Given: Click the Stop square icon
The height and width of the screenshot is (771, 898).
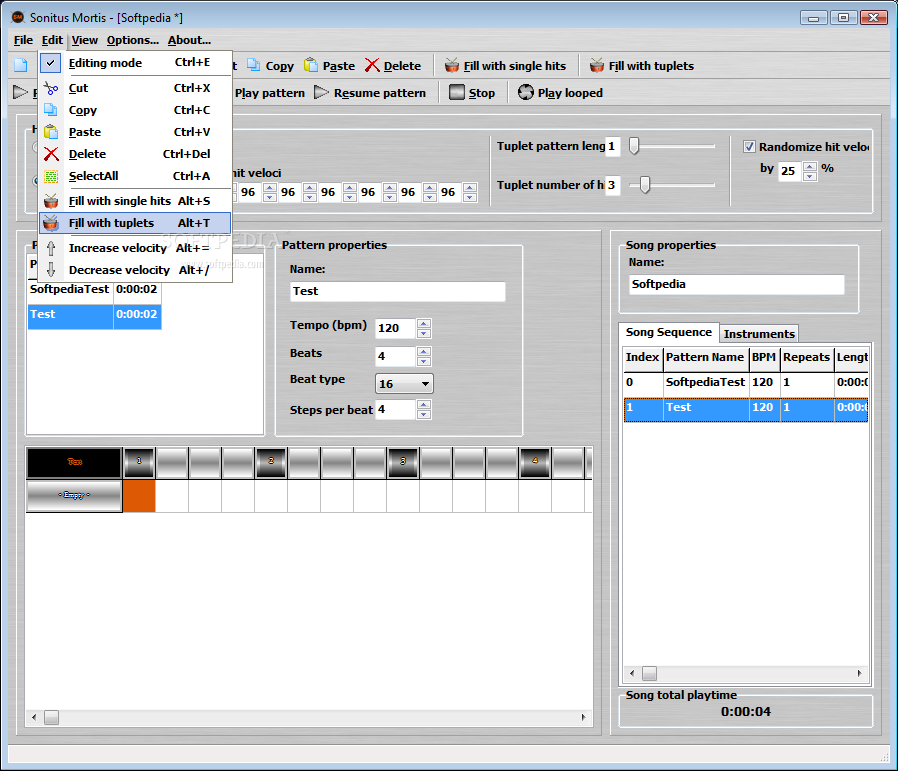Looking at the screenshot, I should pos(456,92).
